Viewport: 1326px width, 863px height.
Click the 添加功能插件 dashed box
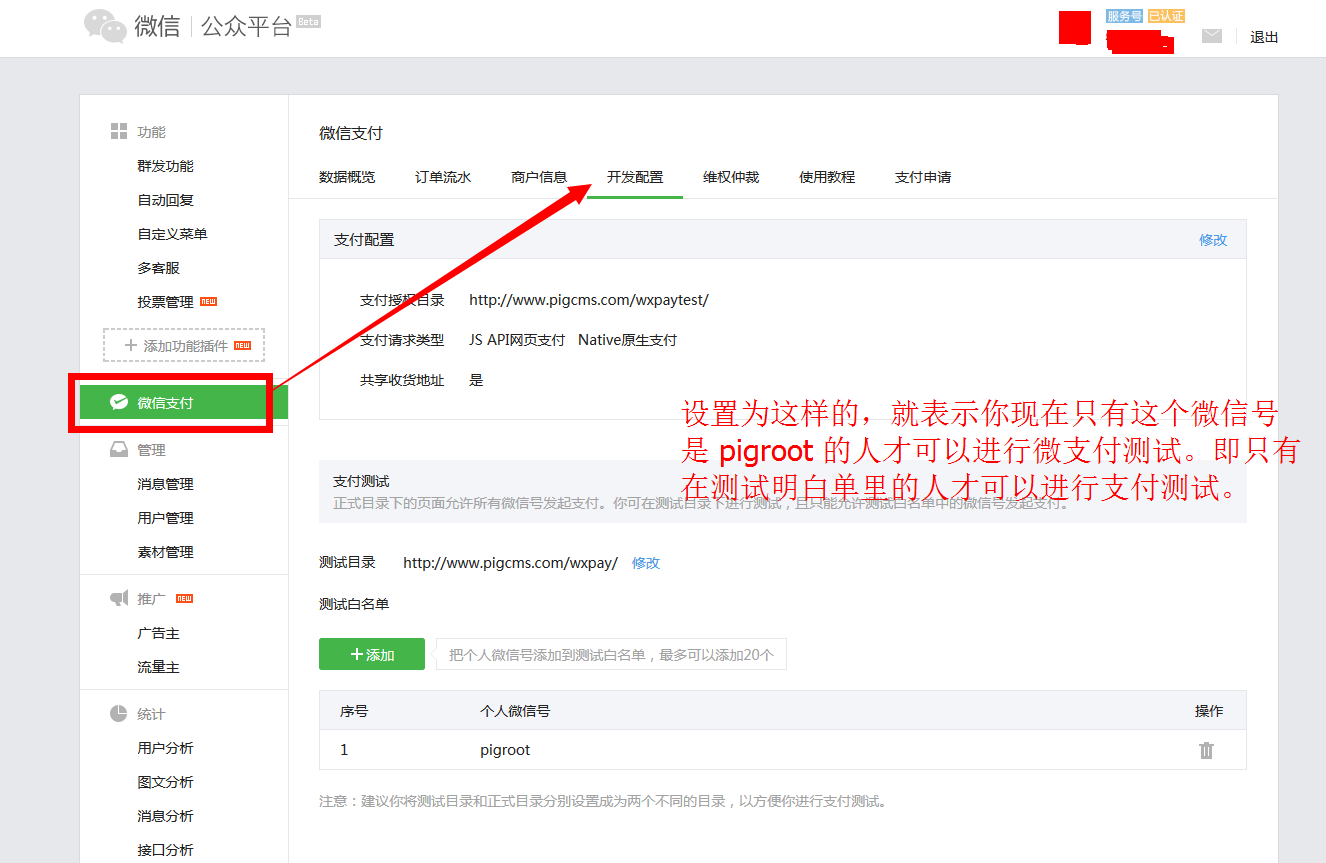click(x=183, y=344)
